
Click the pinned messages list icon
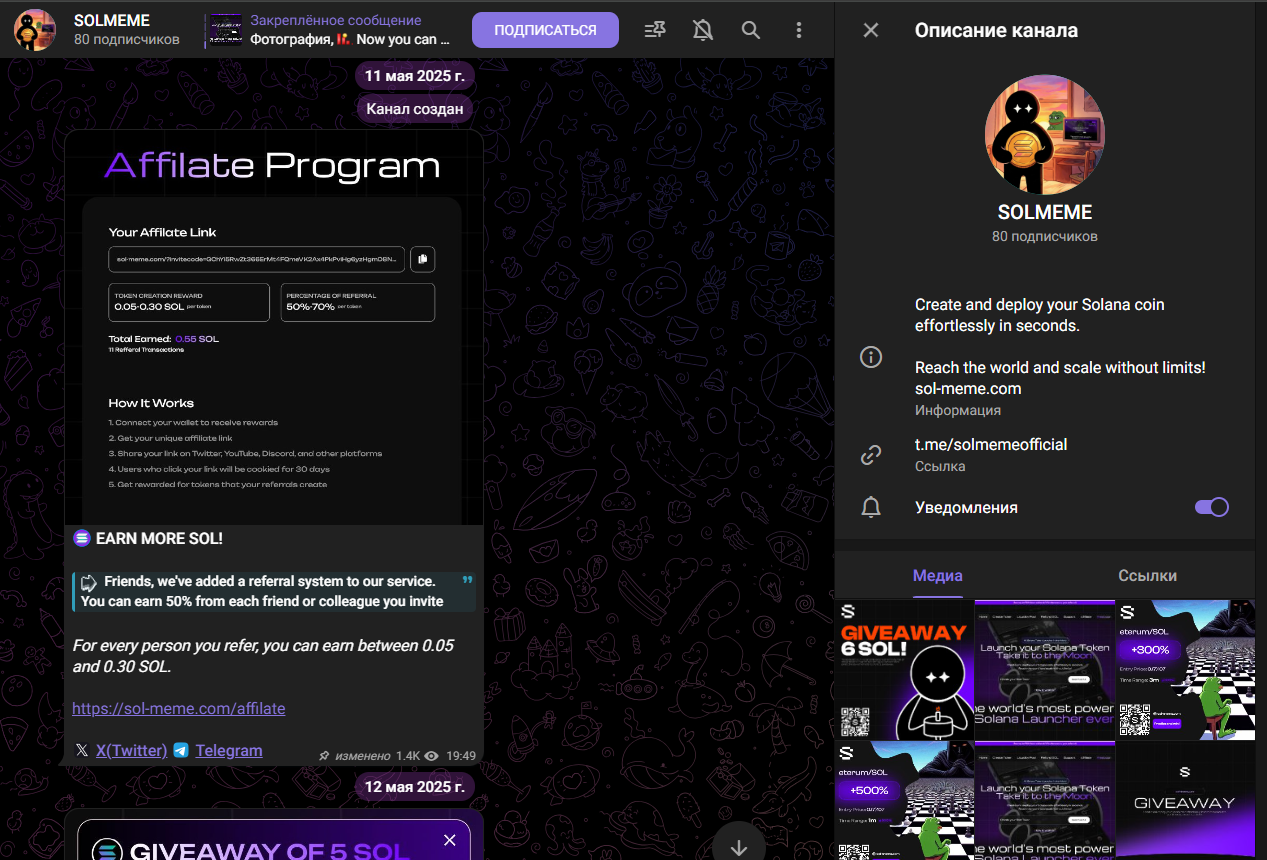[655, 30]
